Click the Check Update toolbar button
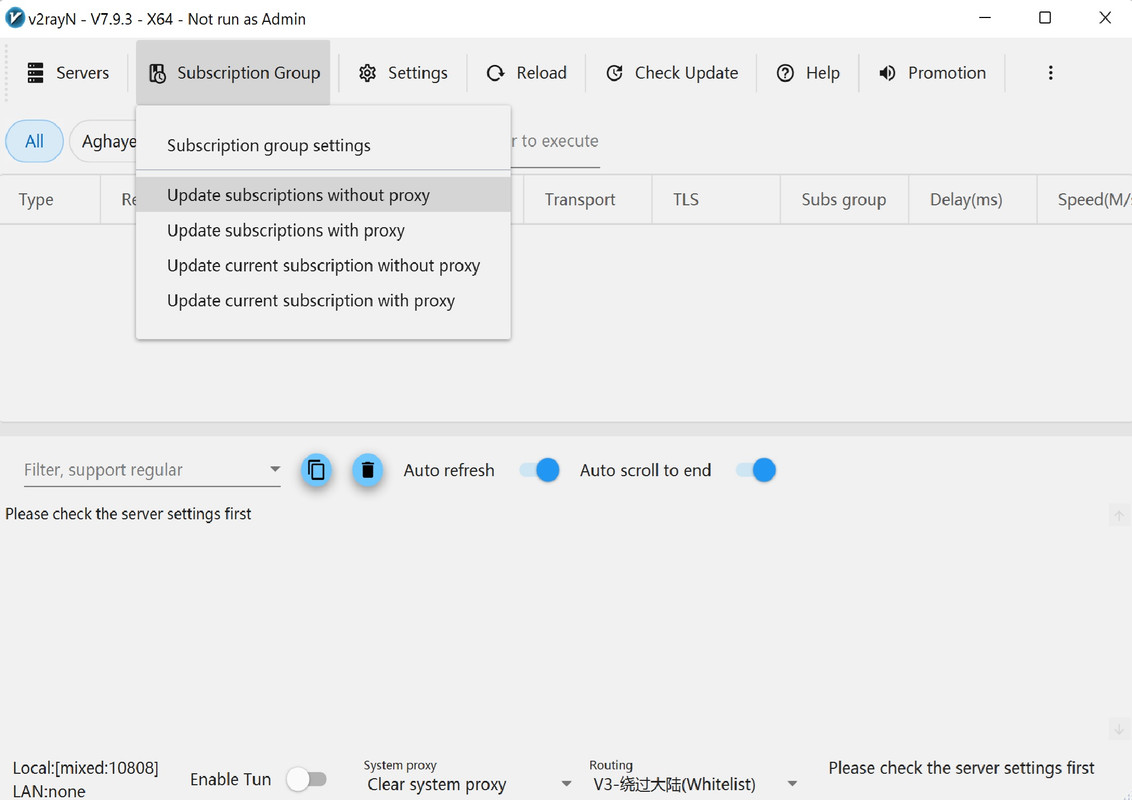Screen dimensions: 1132x800 671,73
